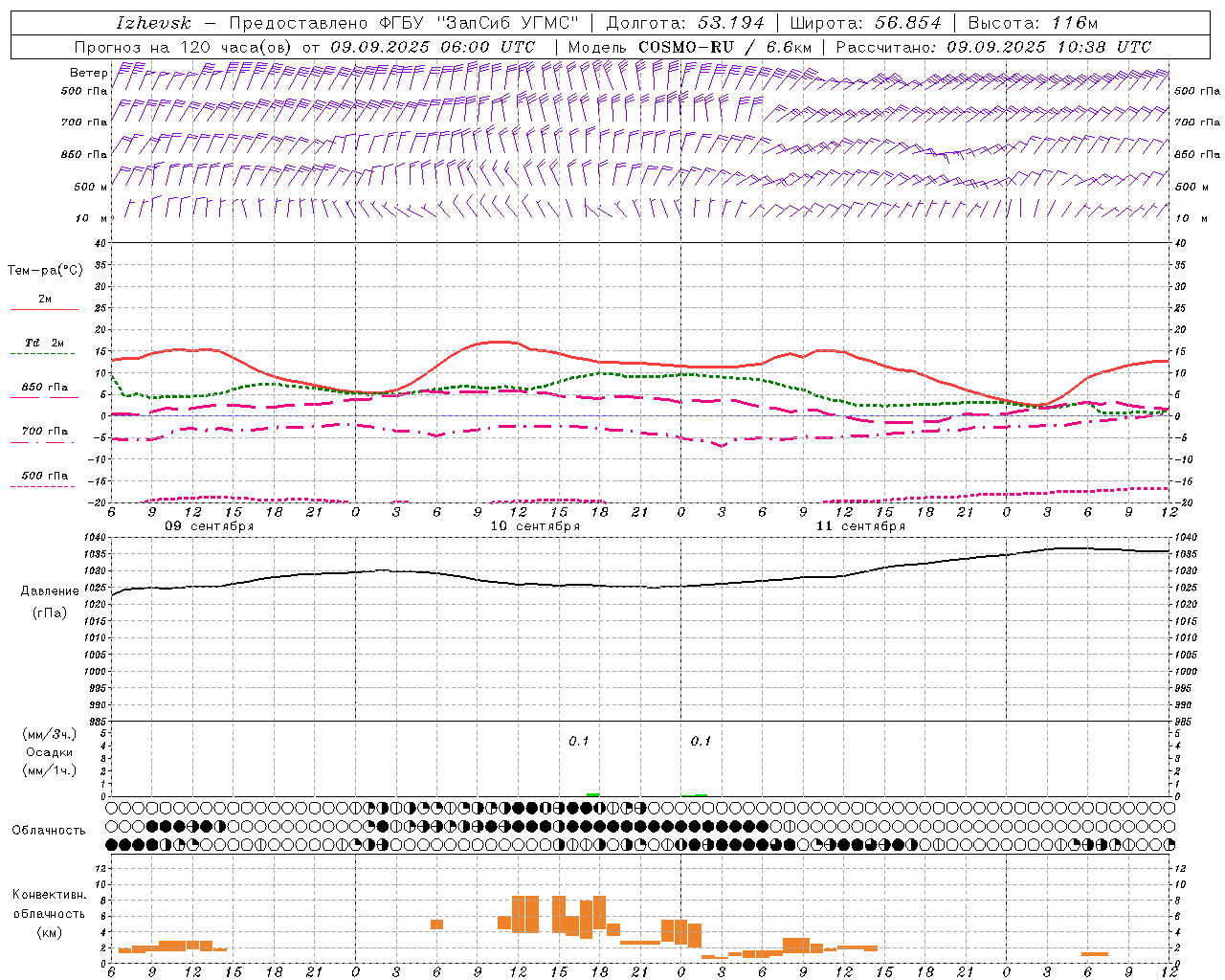The height and width of the screenshot is (980, 1225).
Task: Click the 'Облачность' cloudiness label
Action: pos(49,831)
